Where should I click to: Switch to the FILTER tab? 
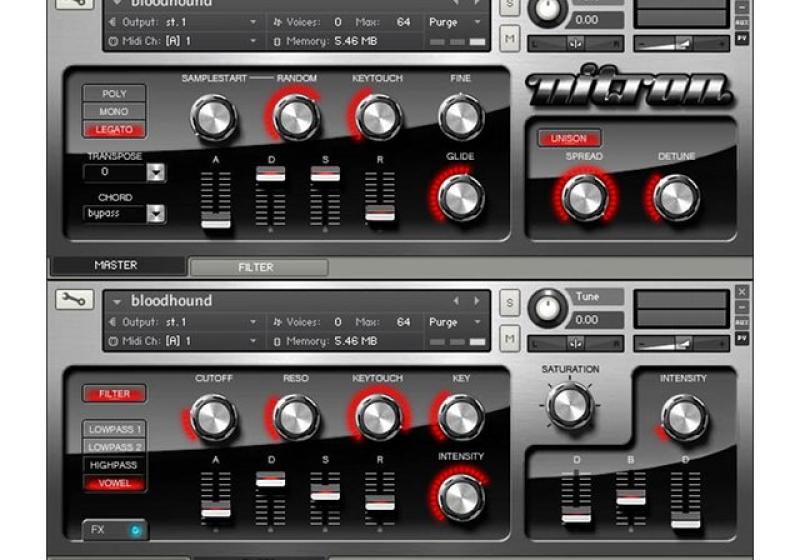(258, 267)
